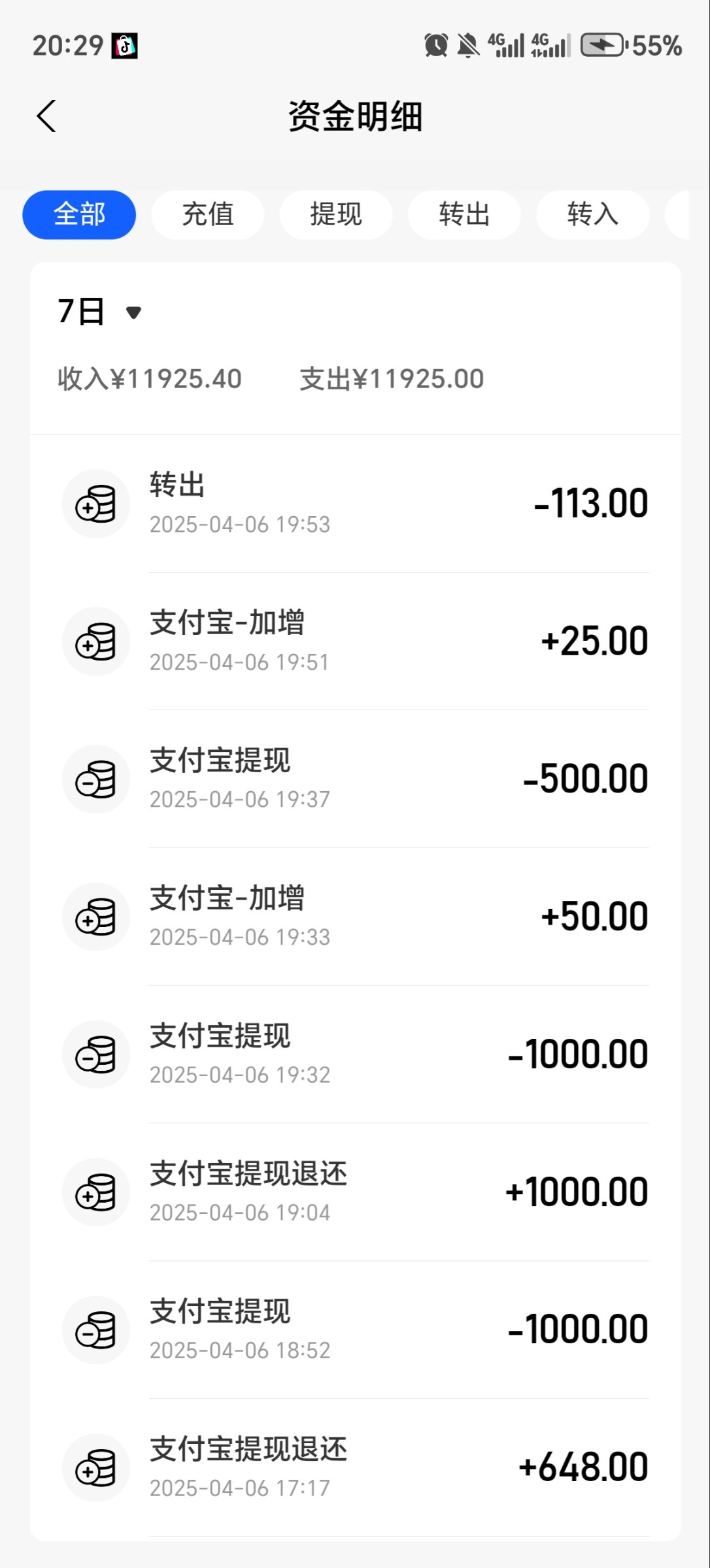Screen dimensions: 710x1568
Task: Tap coin icon of -500.00 支付宝提现 entry
Action: coord(96,779)
